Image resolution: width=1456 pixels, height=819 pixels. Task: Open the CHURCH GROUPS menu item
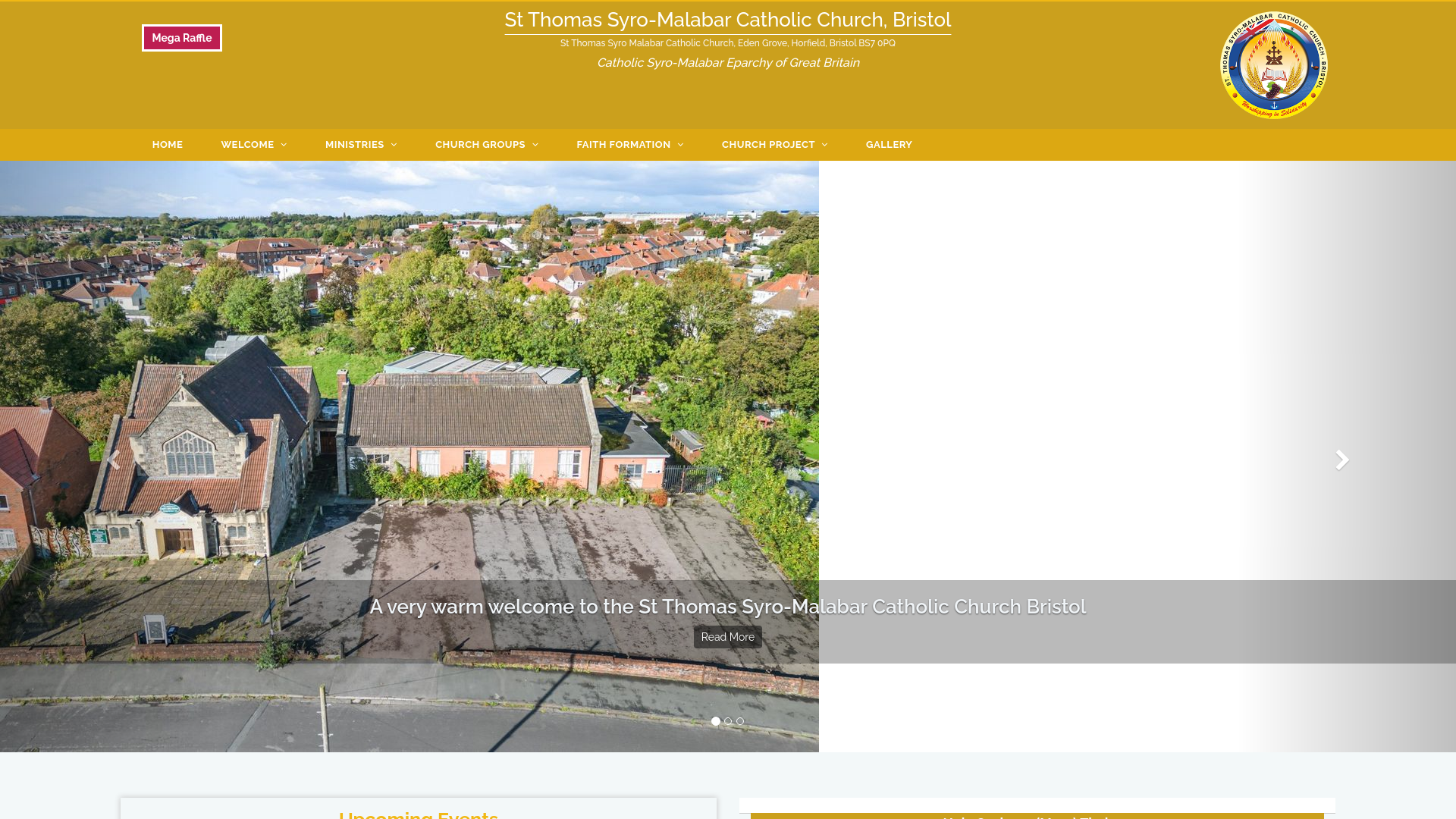tap(480, 145)
